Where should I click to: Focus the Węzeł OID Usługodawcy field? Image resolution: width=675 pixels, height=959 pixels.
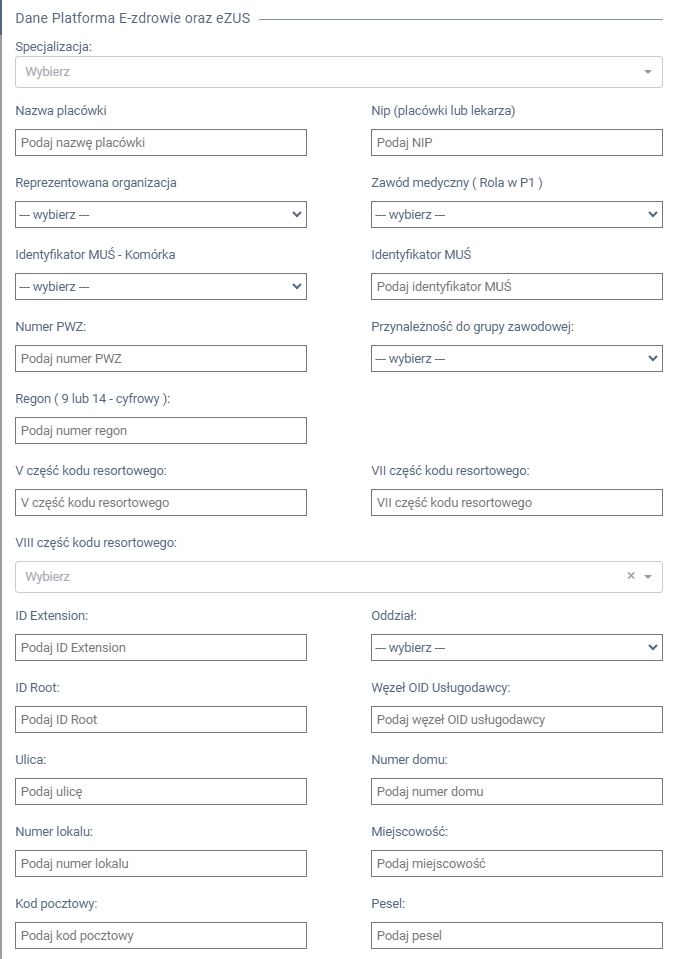coord(516,720)
